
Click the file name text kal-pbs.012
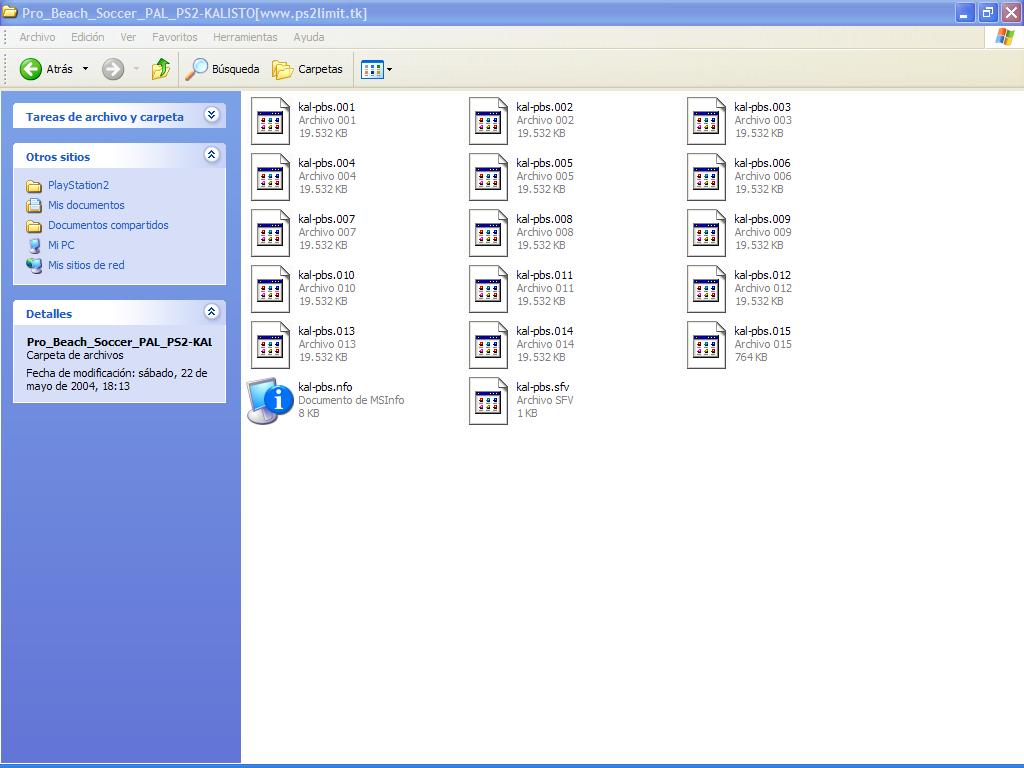click(x=762, y=275)
